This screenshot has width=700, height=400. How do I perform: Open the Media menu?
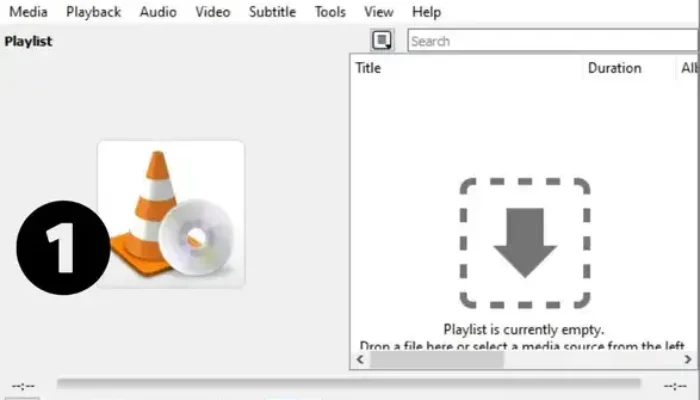pyautogui.click(x=28, y=12)
